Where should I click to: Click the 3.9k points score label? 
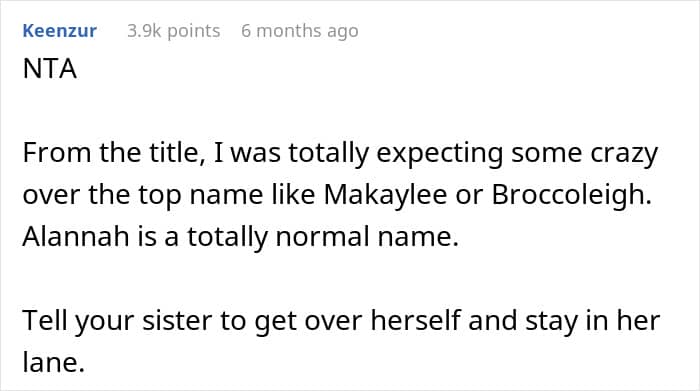(x=174, y=31)
